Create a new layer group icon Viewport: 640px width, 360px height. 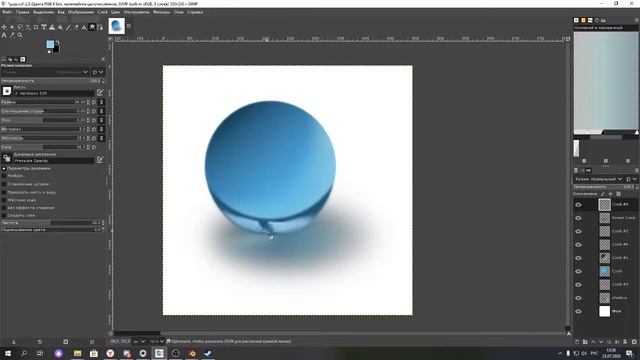pos(585,342)
